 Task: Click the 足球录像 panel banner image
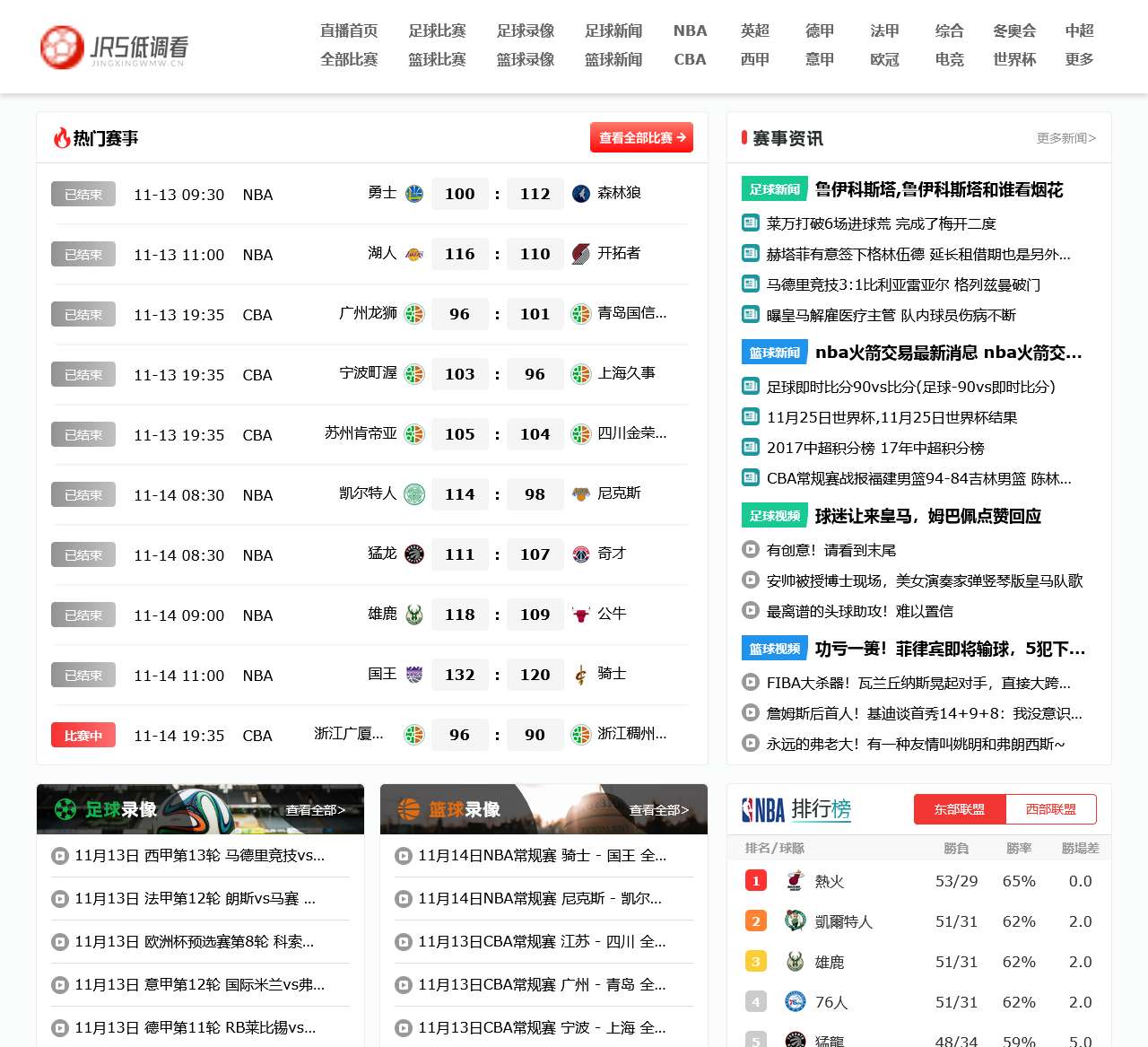[x=200, y=809]
